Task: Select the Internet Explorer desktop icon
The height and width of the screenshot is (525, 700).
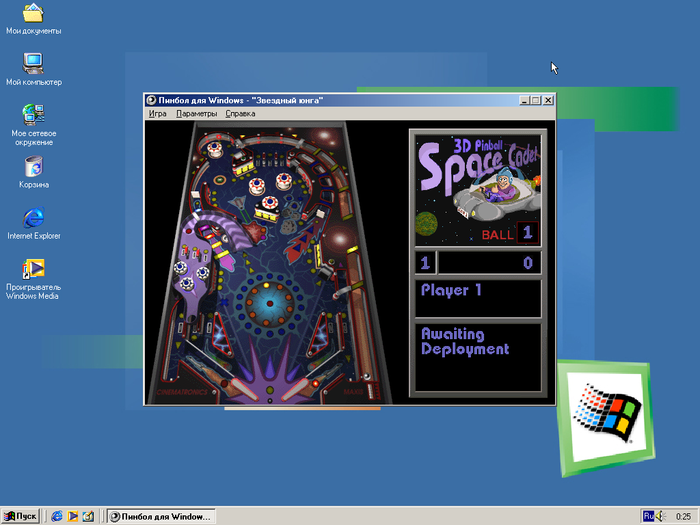Action: tap(33, 223)
